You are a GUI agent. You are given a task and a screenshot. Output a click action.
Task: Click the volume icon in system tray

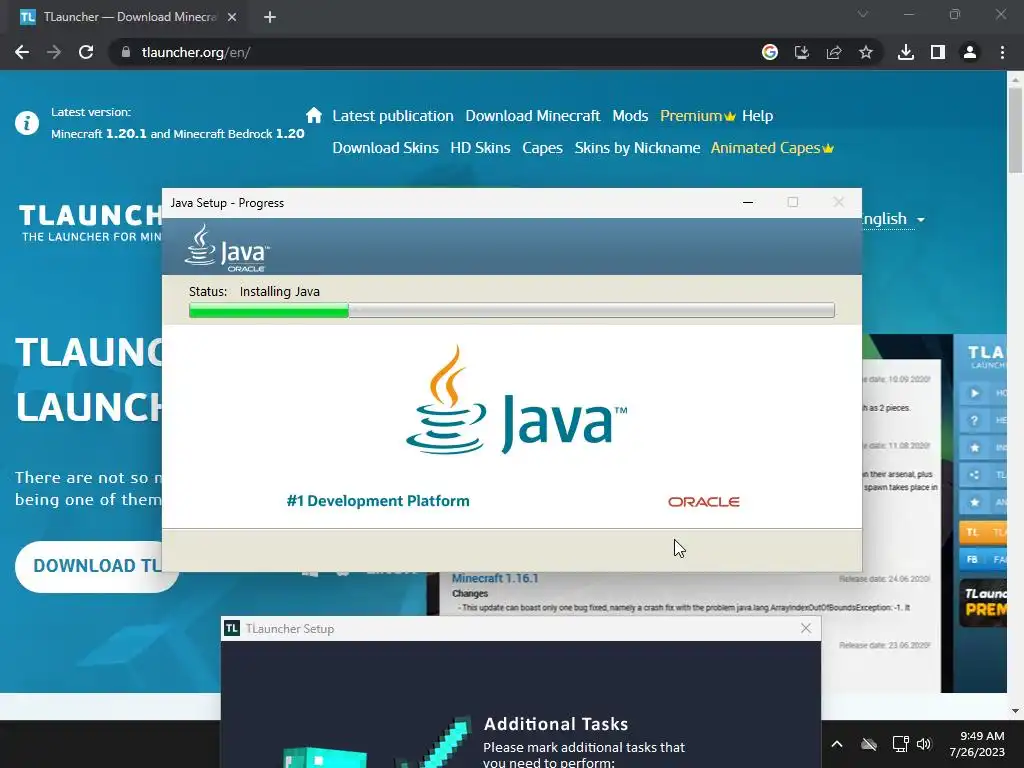pyautogui.click(x=923, y=744)
